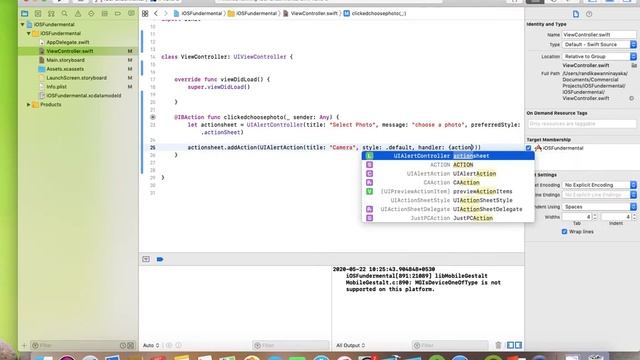Screen dimensions: 640x360
Task: Click the related items grid icon
Action: [x=145, y=13]
